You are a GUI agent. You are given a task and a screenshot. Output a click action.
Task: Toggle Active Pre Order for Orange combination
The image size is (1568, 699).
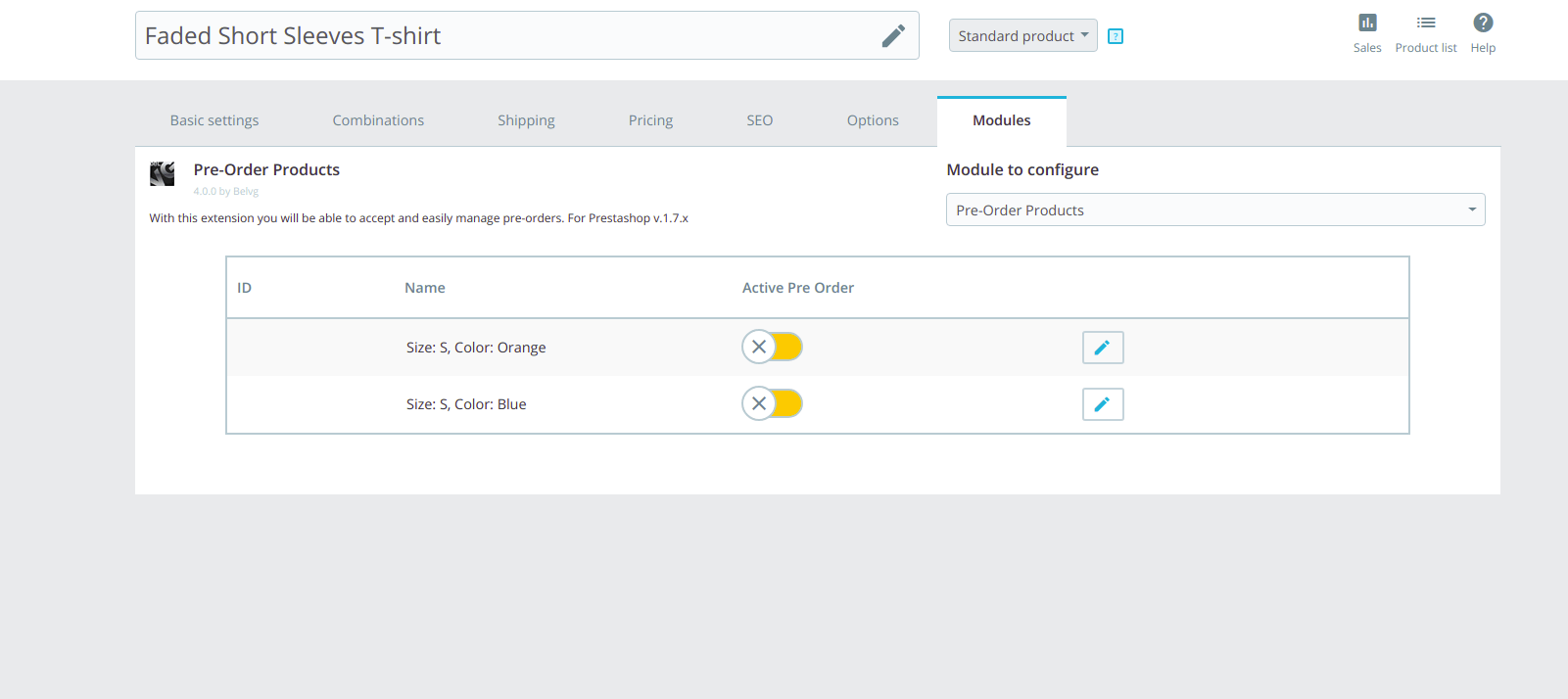tap(772, 347)
